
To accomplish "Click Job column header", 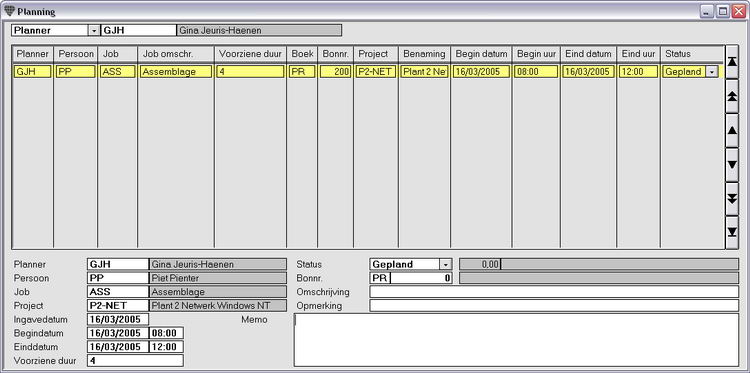I will tap(118, 54).
